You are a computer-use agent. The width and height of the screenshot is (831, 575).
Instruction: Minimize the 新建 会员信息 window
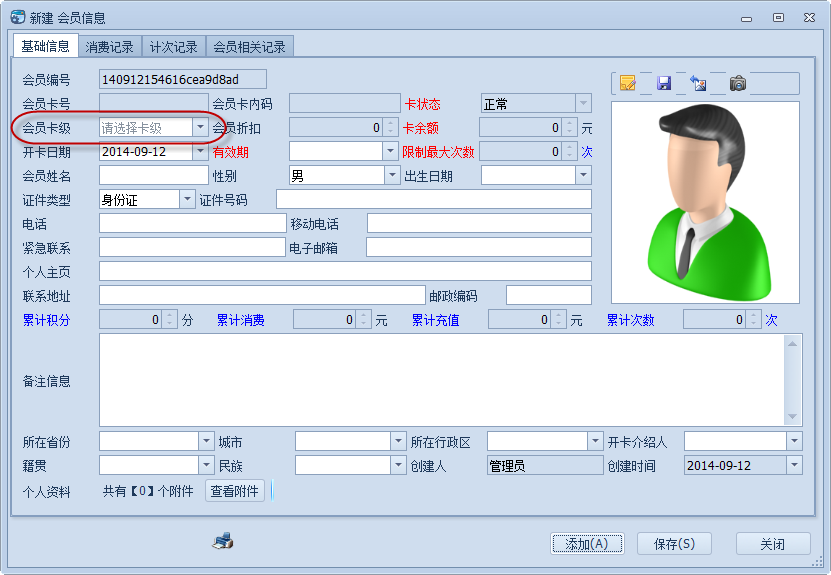(x=746, y=19)
